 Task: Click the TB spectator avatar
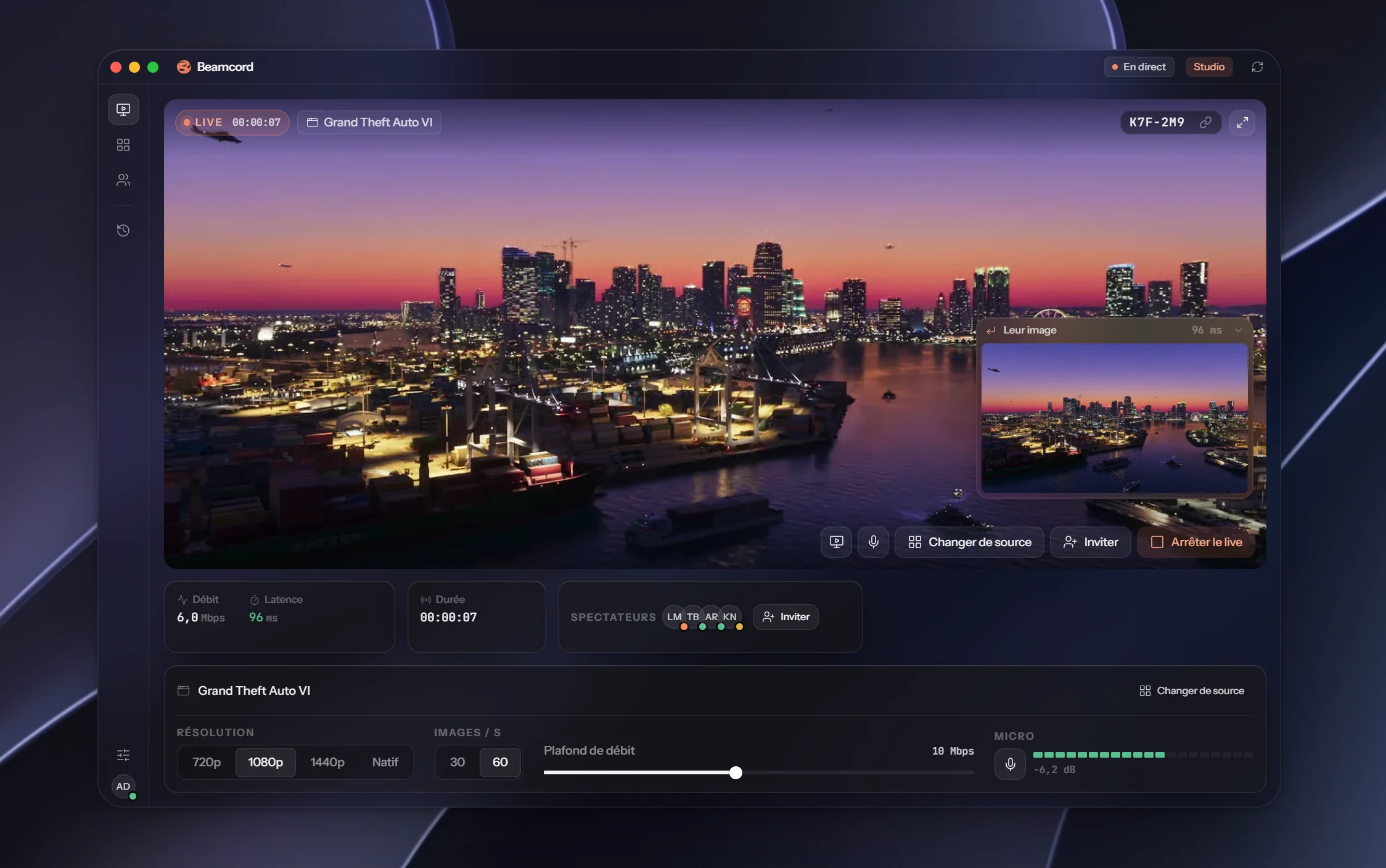(692, 617)
